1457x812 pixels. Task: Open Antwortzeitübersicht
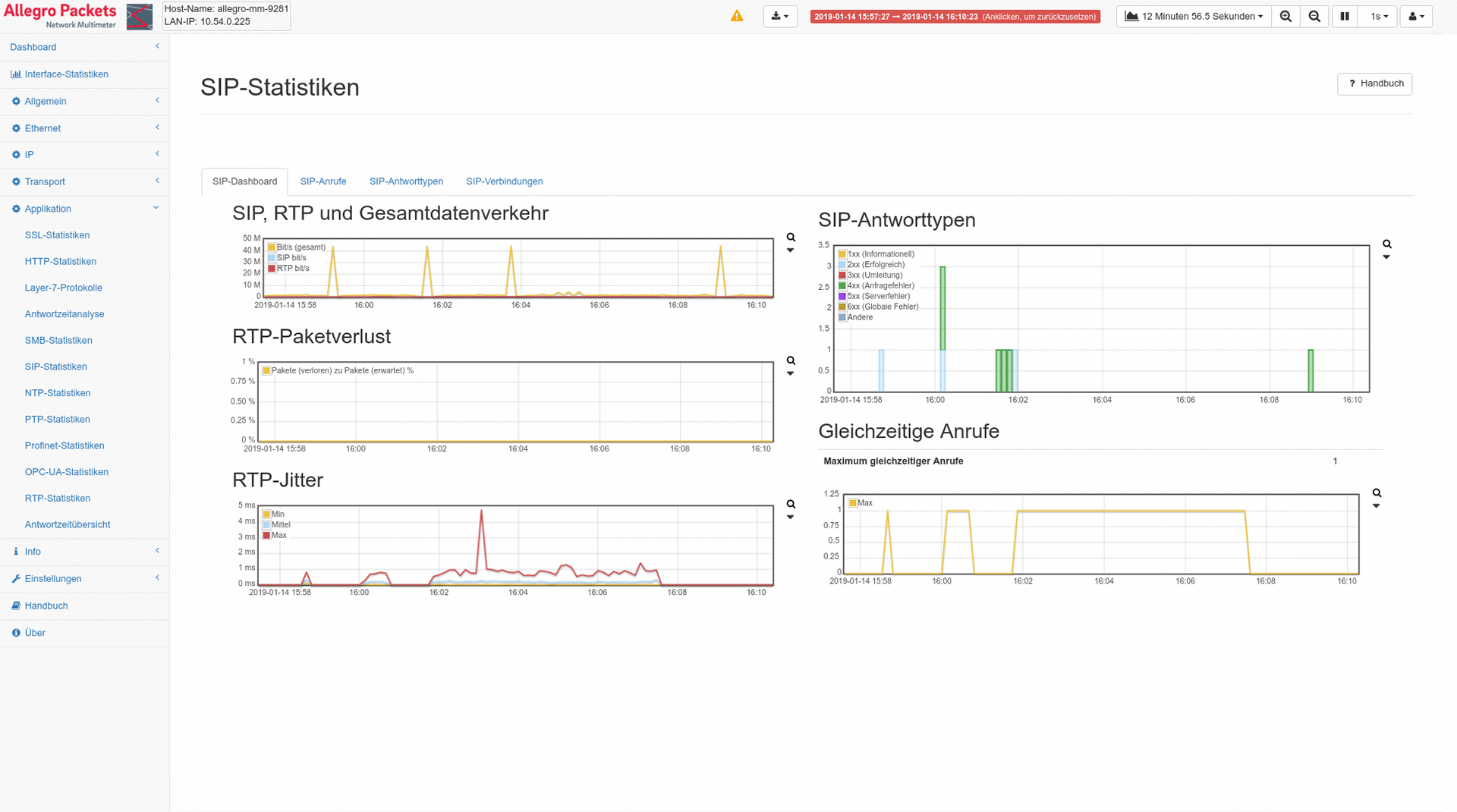68,524
